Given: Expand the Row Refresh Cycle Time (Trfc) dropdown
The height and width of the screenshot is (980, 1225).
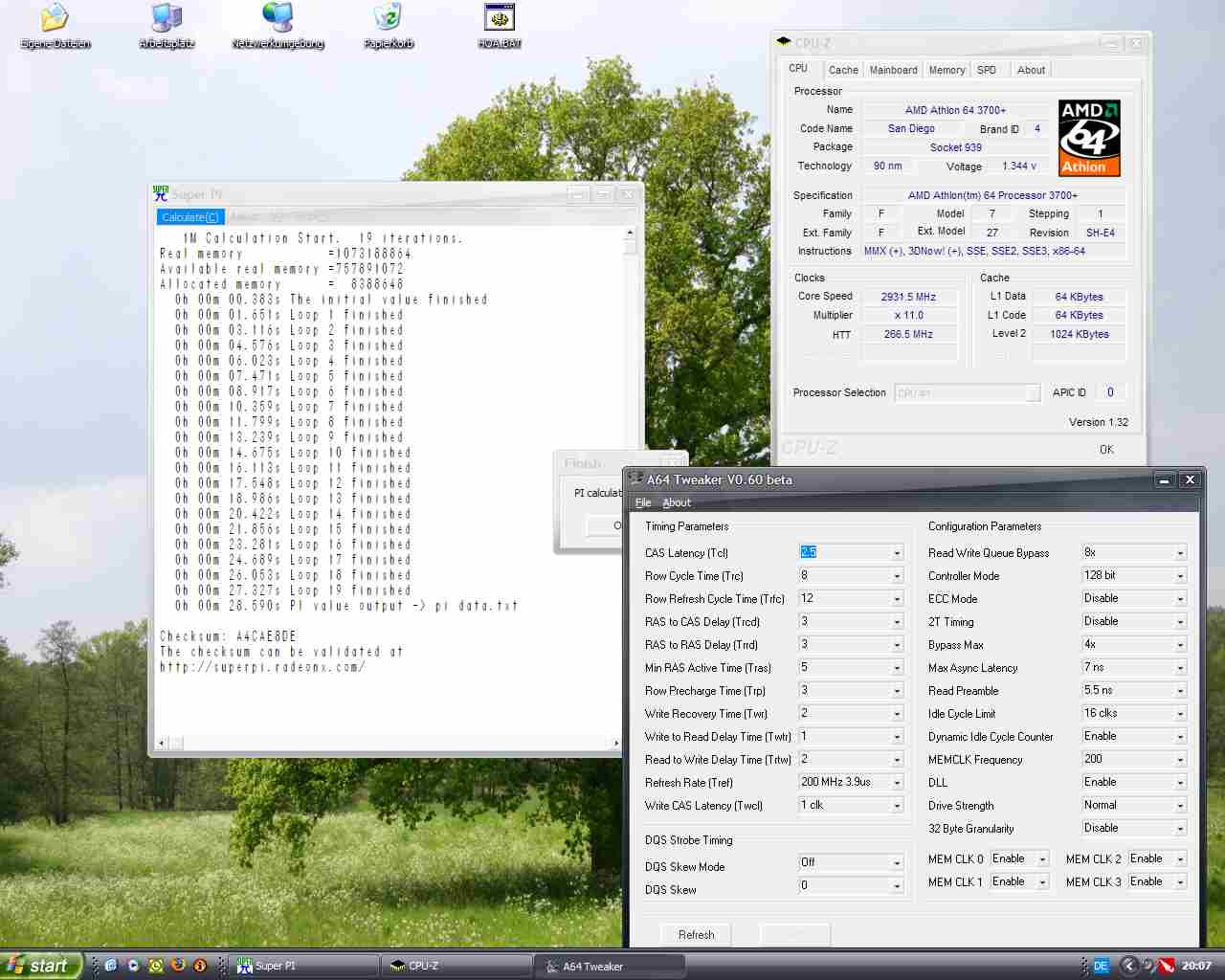Looking at the screenshot, I should [x=897, y=599].
